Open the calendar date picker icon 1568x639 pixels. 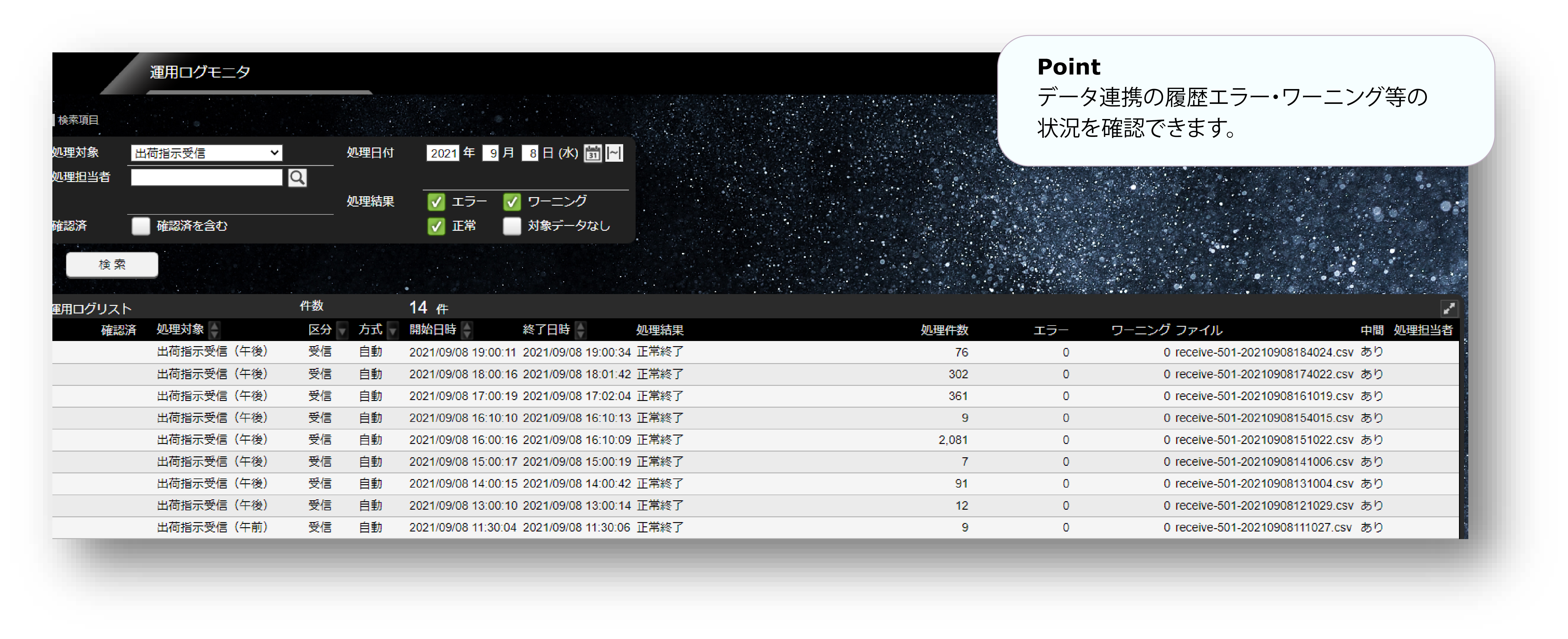pos(592,153)
